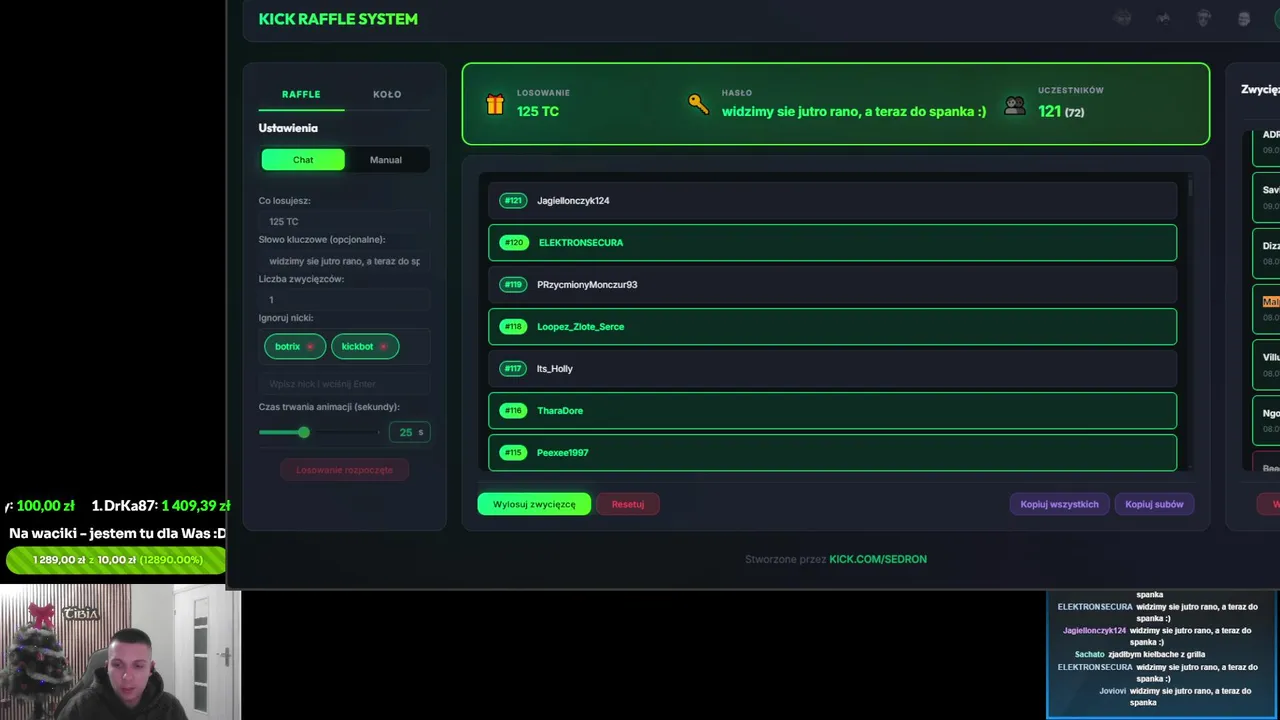This screenshot has width=1280, height=720.
Task: Click Joviovi chat message in overlay
Action: tap(1175, 696)
